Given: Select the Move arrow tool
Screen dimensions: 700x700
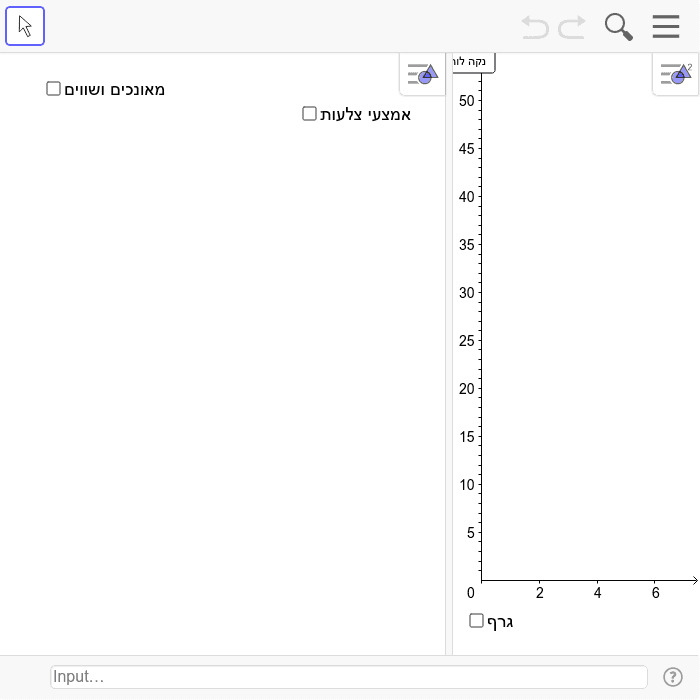Looking at the screenshot, I should point(25,26).
